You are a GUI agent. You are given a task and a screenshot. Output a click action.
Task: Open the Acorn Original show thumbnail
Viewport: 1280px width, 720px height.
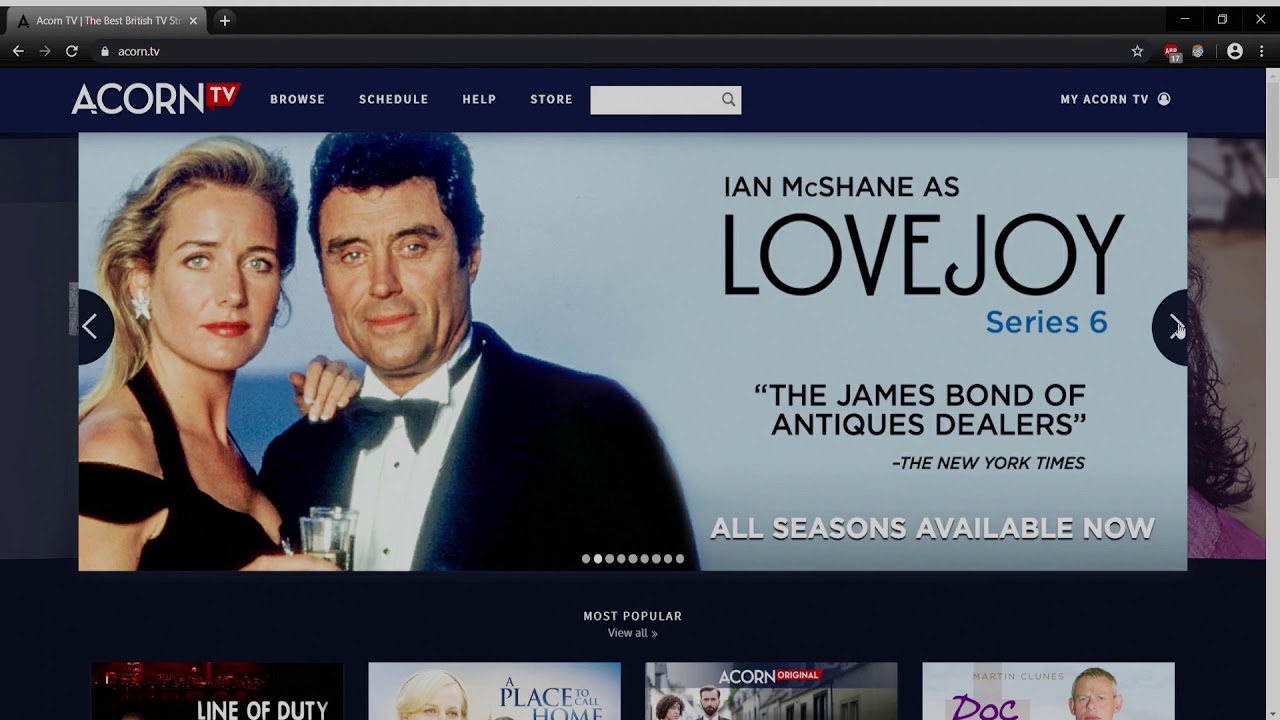point(771,691)
